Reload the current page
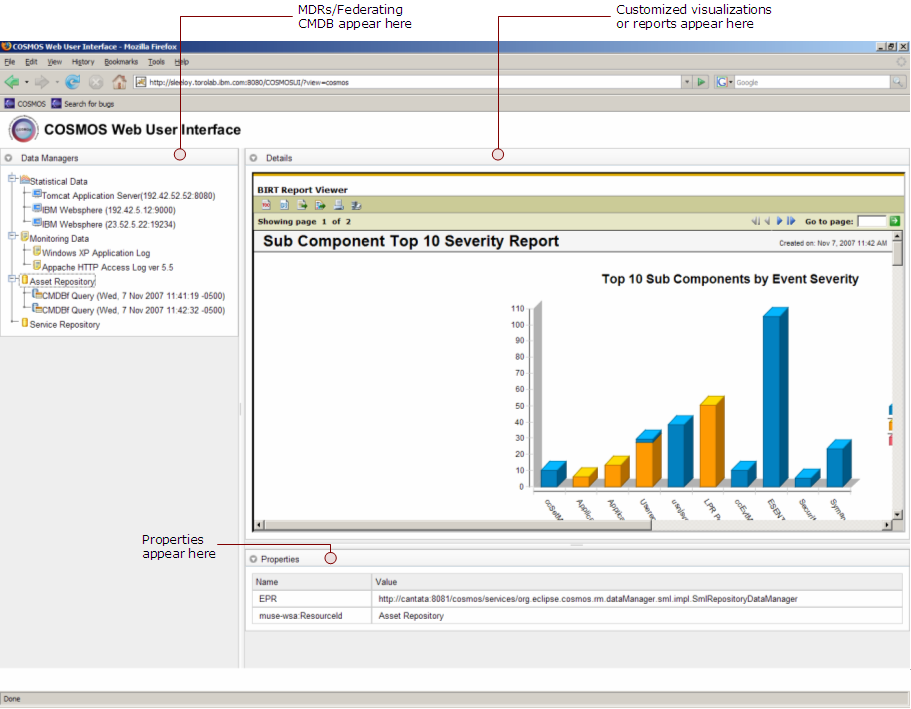Screen dimensions: 911x709 coord(73,82)
